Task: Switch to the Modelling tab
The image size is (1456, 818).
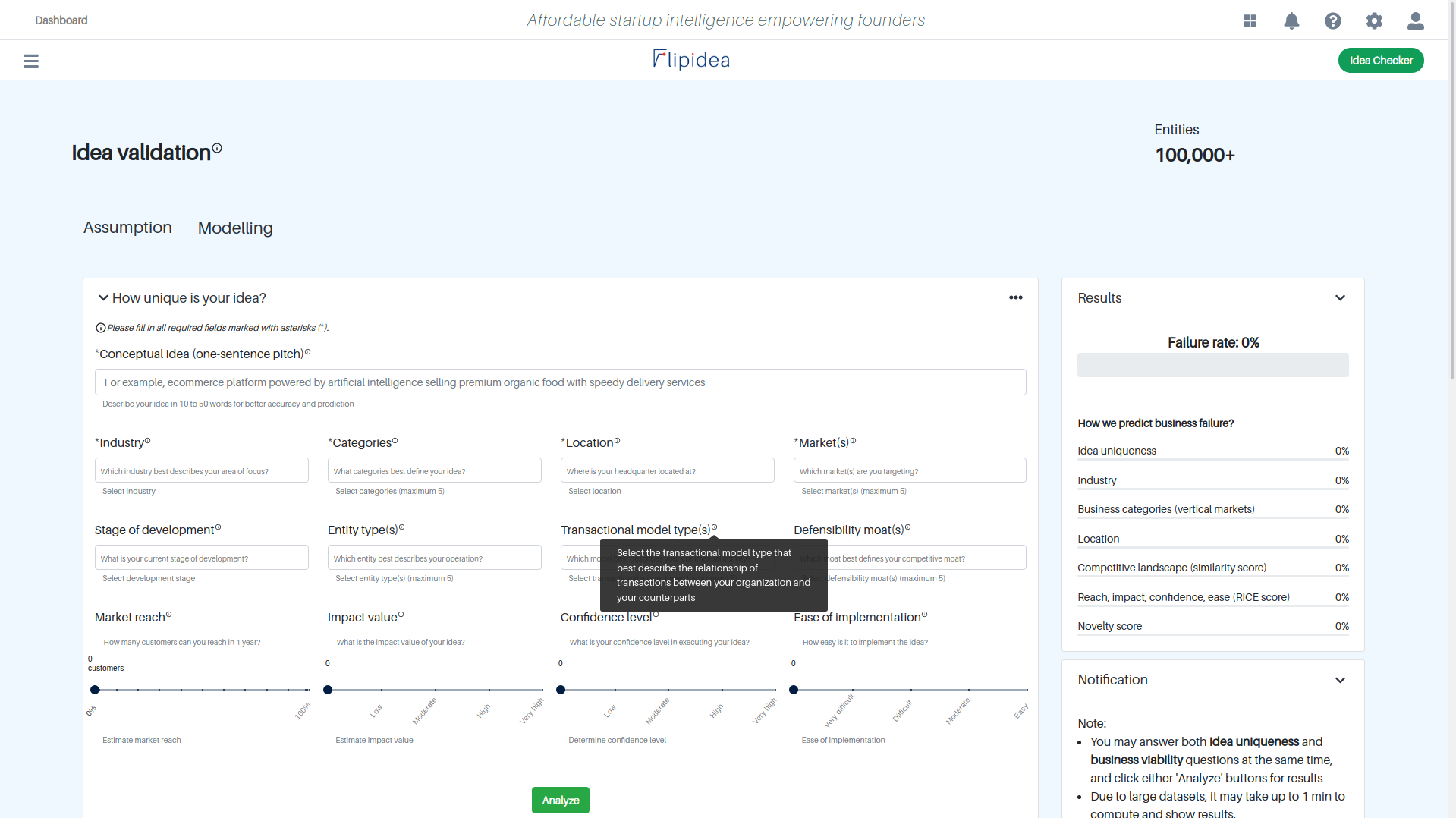Action: pyautogui.click(x=235, y=228)
